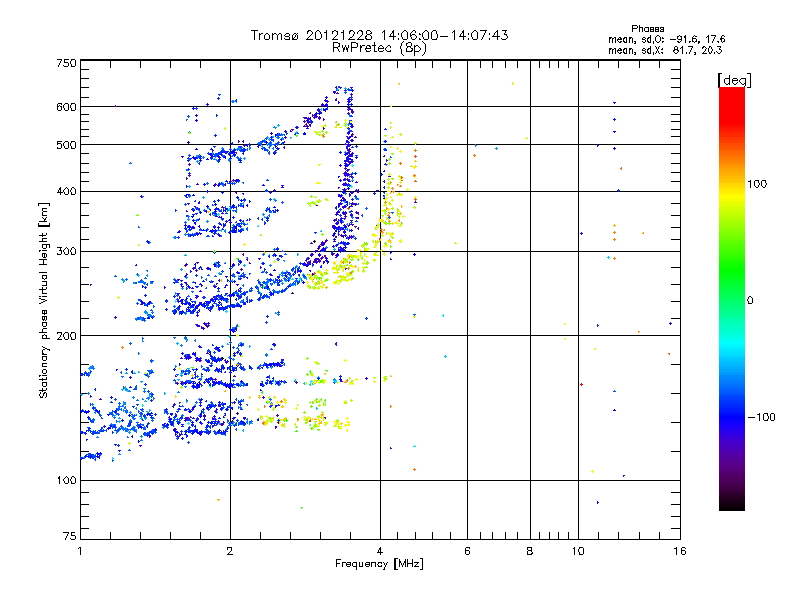Click the plot title 'Tromsø 20121228 14:06:00-14:07:43'

pyautogui.click(x=380, y=35)
